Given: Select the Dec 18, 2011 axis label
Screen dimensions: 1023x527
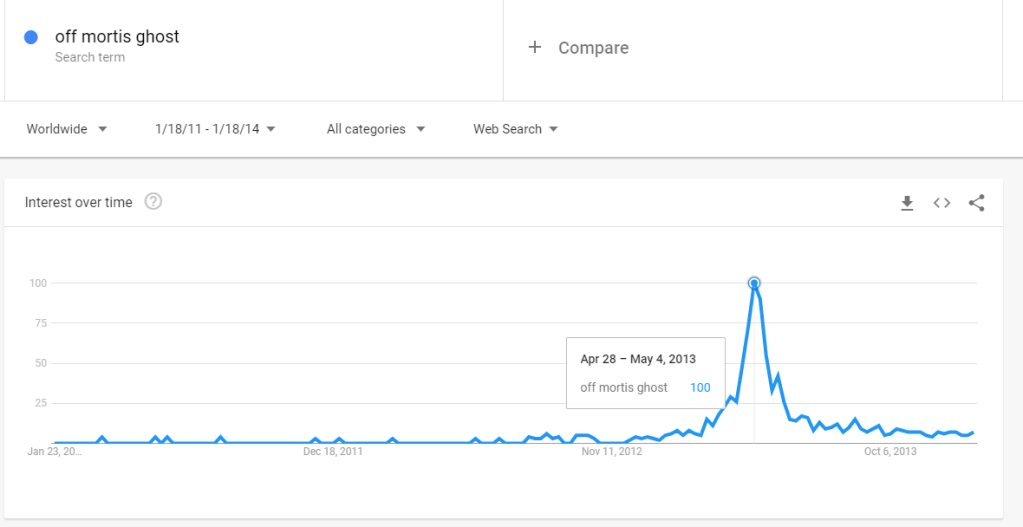Looking at the screenshot, I should click(x=332, y=451).
